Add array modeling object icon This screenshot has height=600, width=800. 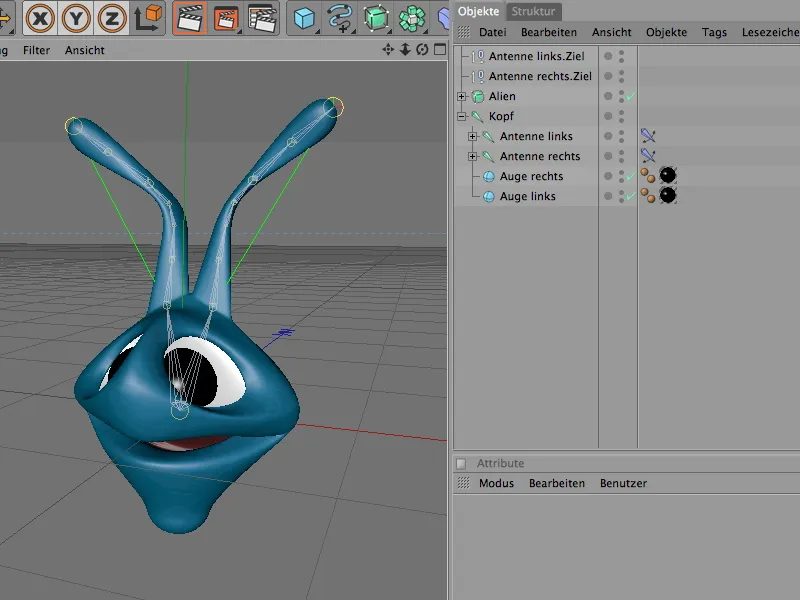click(x=412, y=18)
